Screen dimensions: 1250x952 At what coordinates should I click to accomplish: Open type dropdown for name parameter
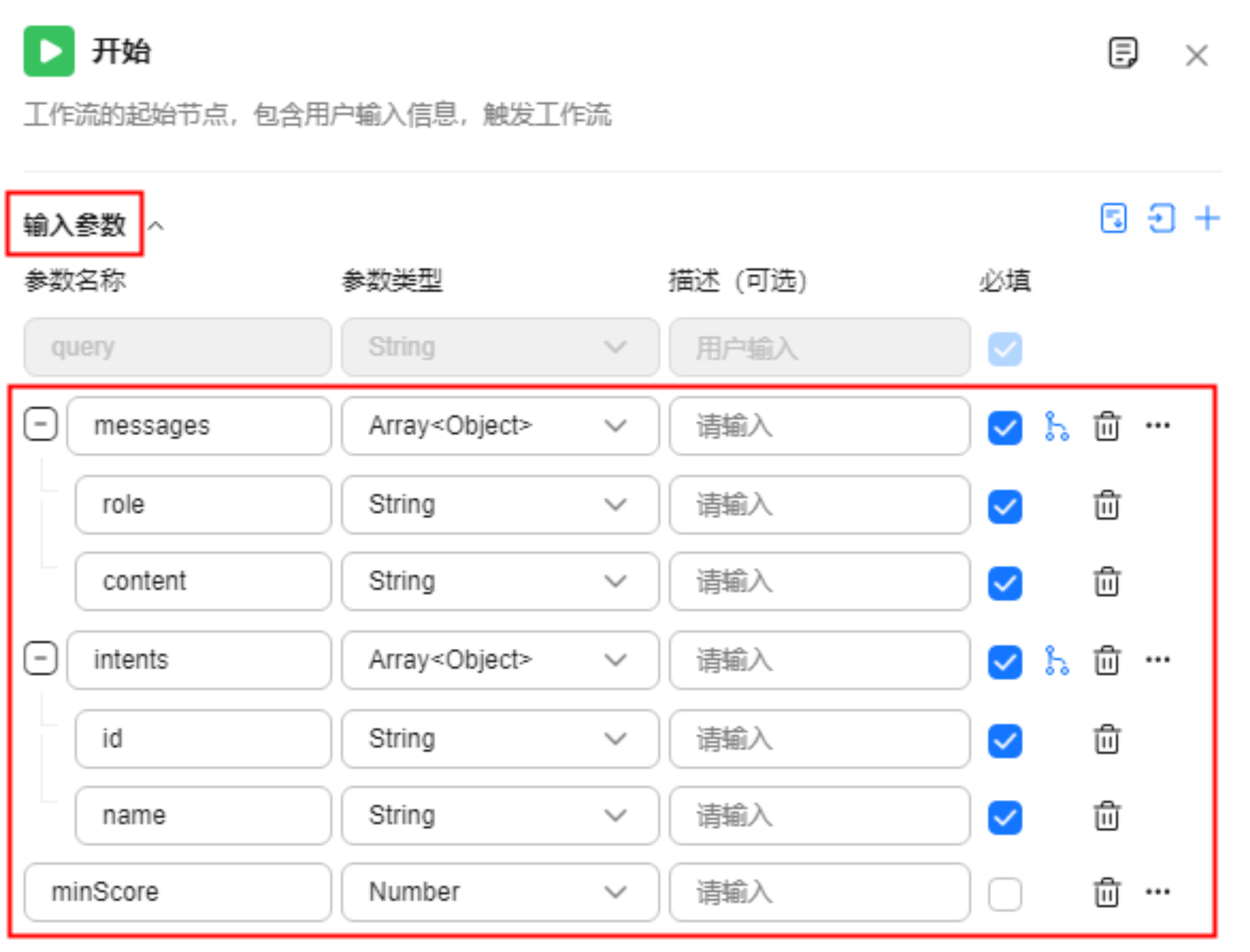tap(500, 815)
